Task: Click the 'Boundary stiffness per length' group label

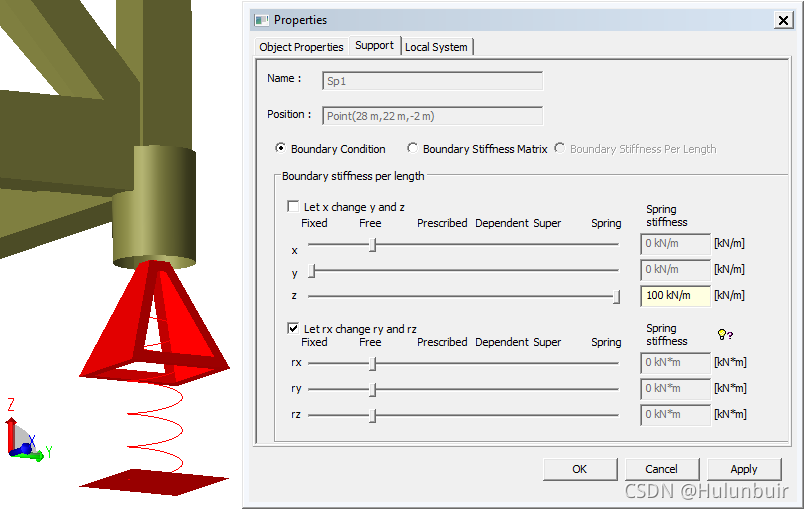Action: click(353, 176)
